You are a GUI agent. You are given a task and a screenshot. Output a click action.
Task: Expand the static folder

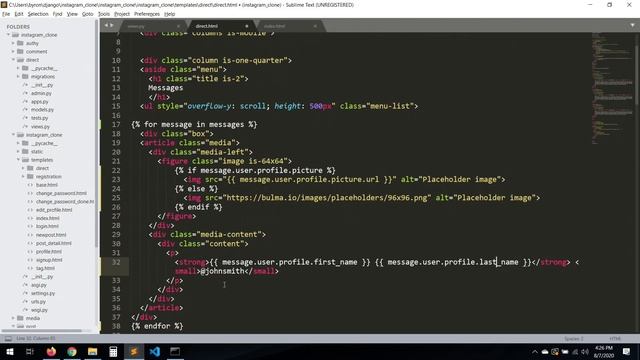18,151
